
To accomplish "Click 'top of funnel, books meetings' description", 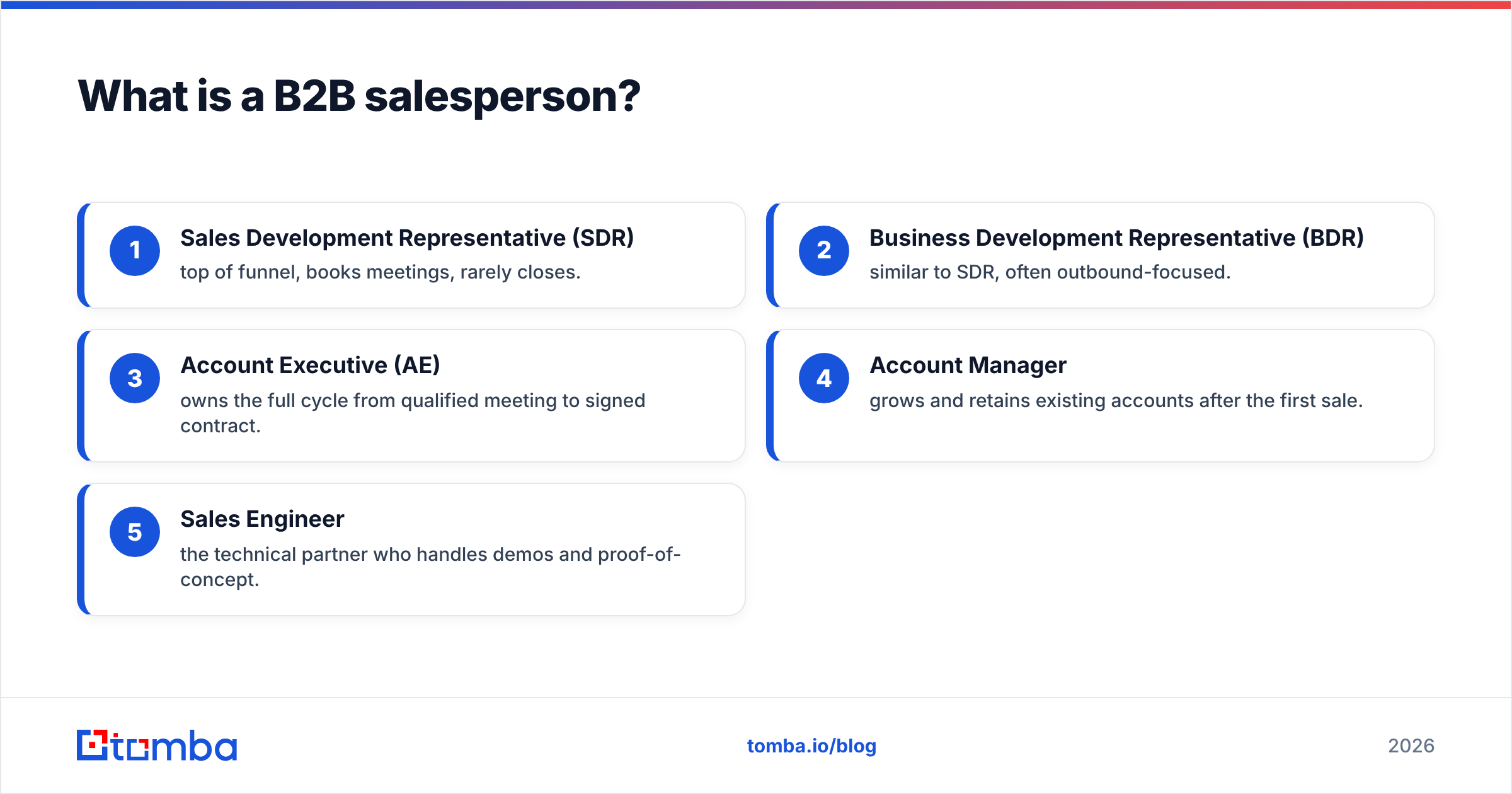I will (x=381, y=272).
